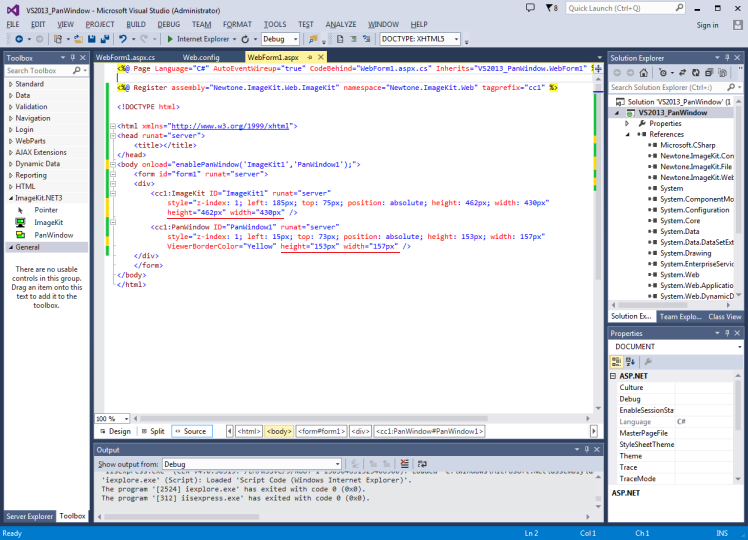The width and height of the screenshot is (748, 540).
Task: Toggle the WebForm1.aspx tab pin
Action: (x=310, y=57)
